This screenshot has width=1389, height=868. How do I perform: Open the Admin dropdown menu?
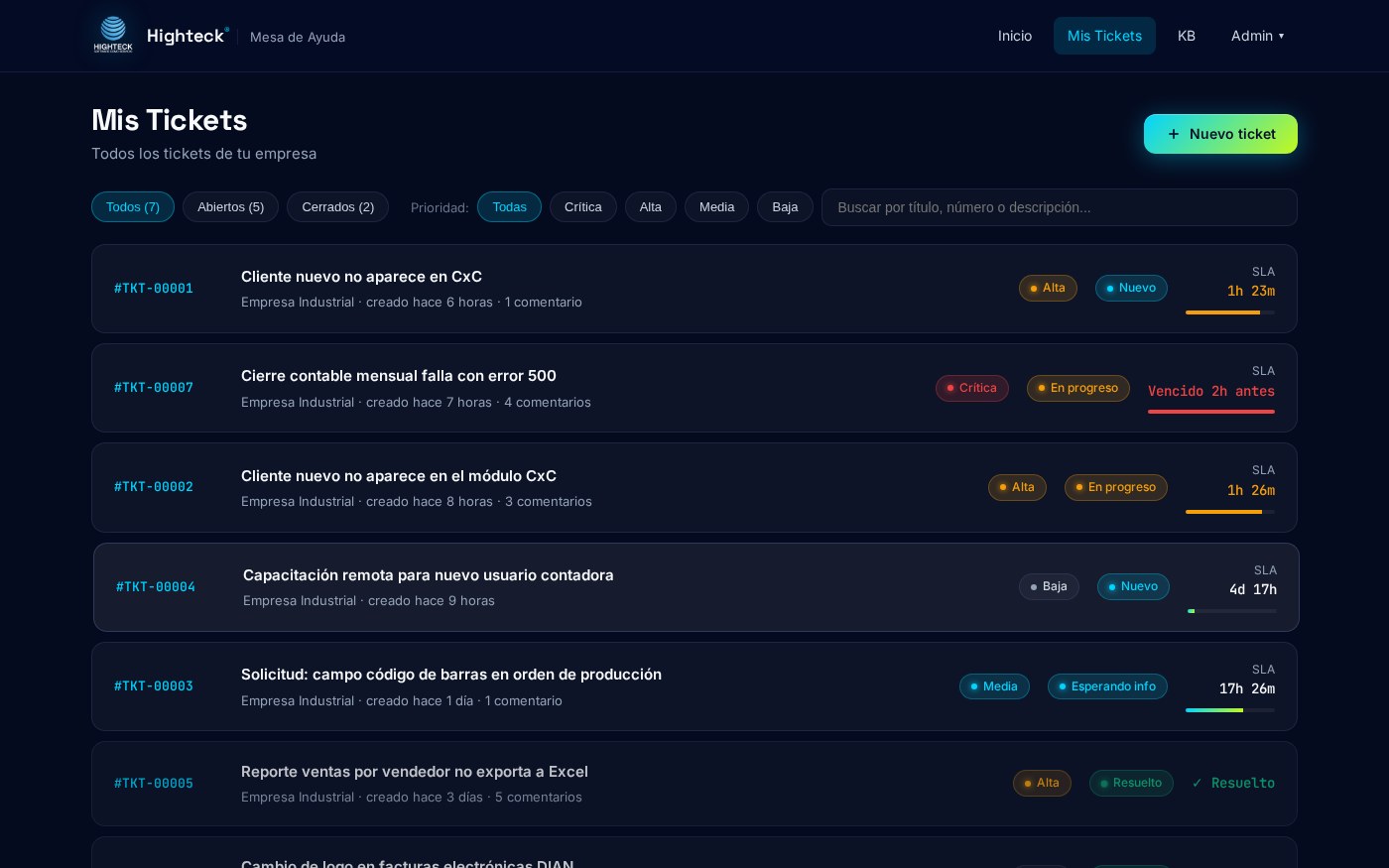pyautogui.click(x=1257, y=36)
